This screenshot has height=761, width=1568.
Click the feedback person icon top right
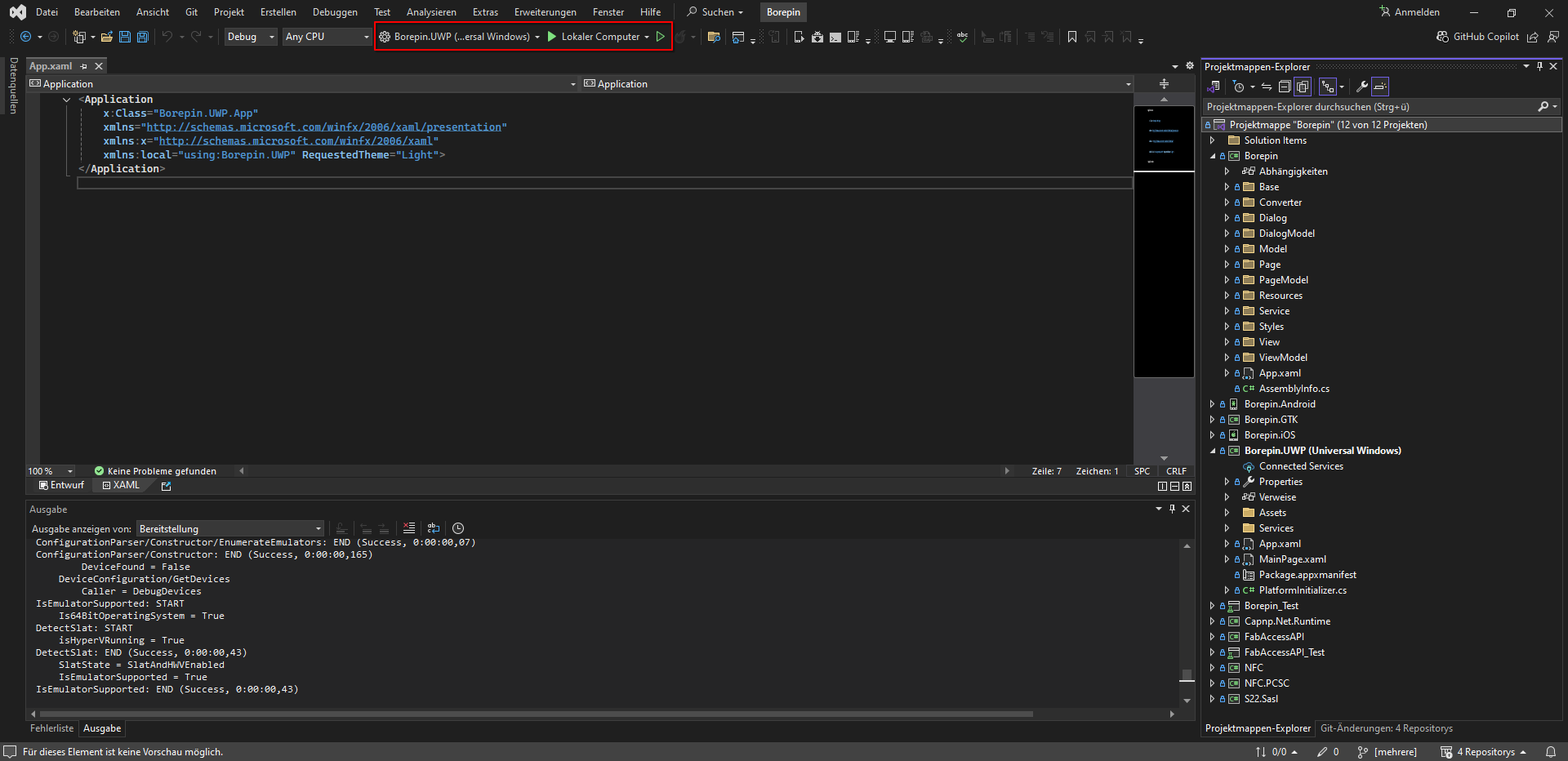pyautogui.click(x=1552, y=37)
